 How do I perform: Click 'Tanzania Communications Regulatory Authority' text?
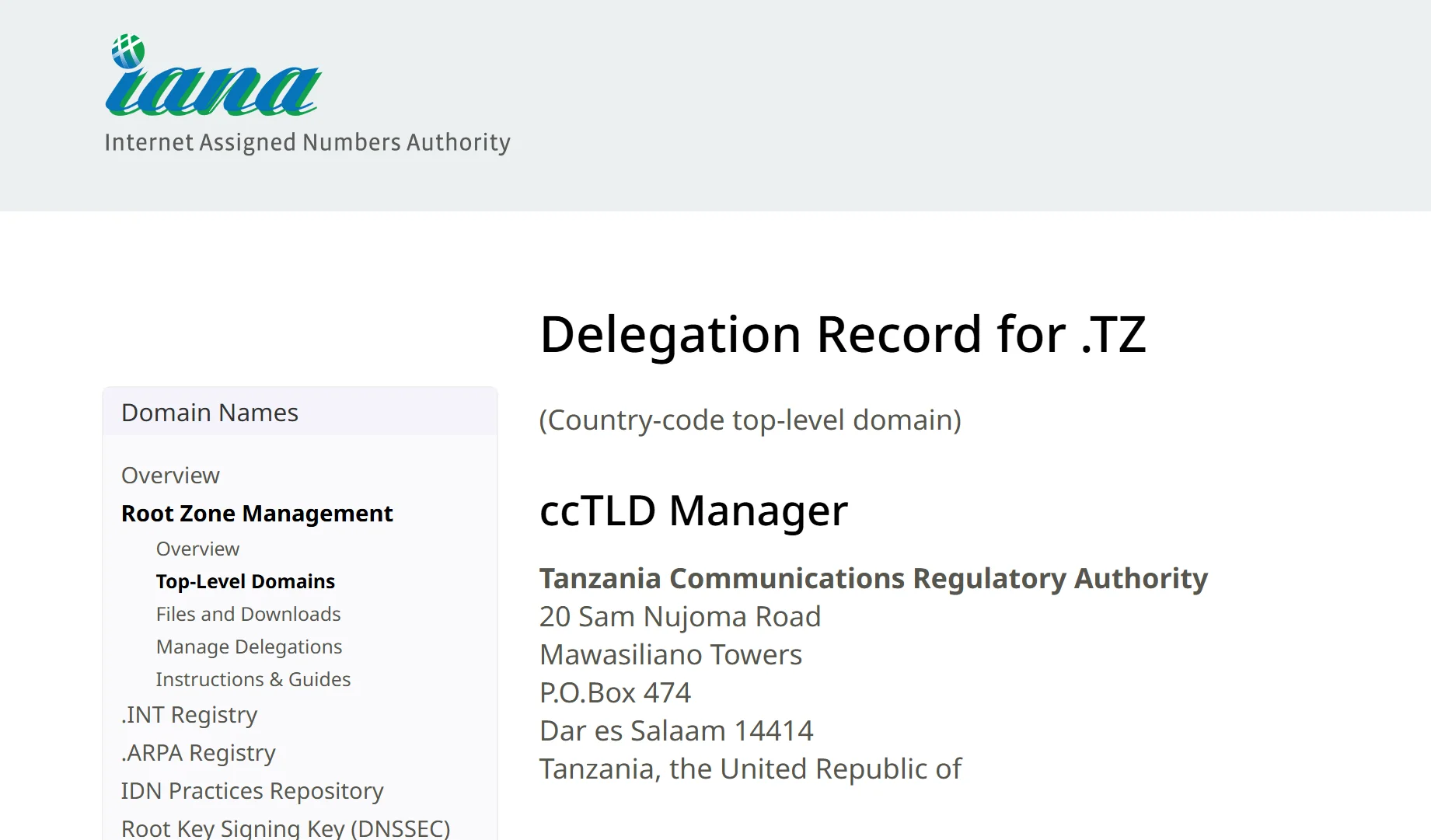(x=874, y=579)
